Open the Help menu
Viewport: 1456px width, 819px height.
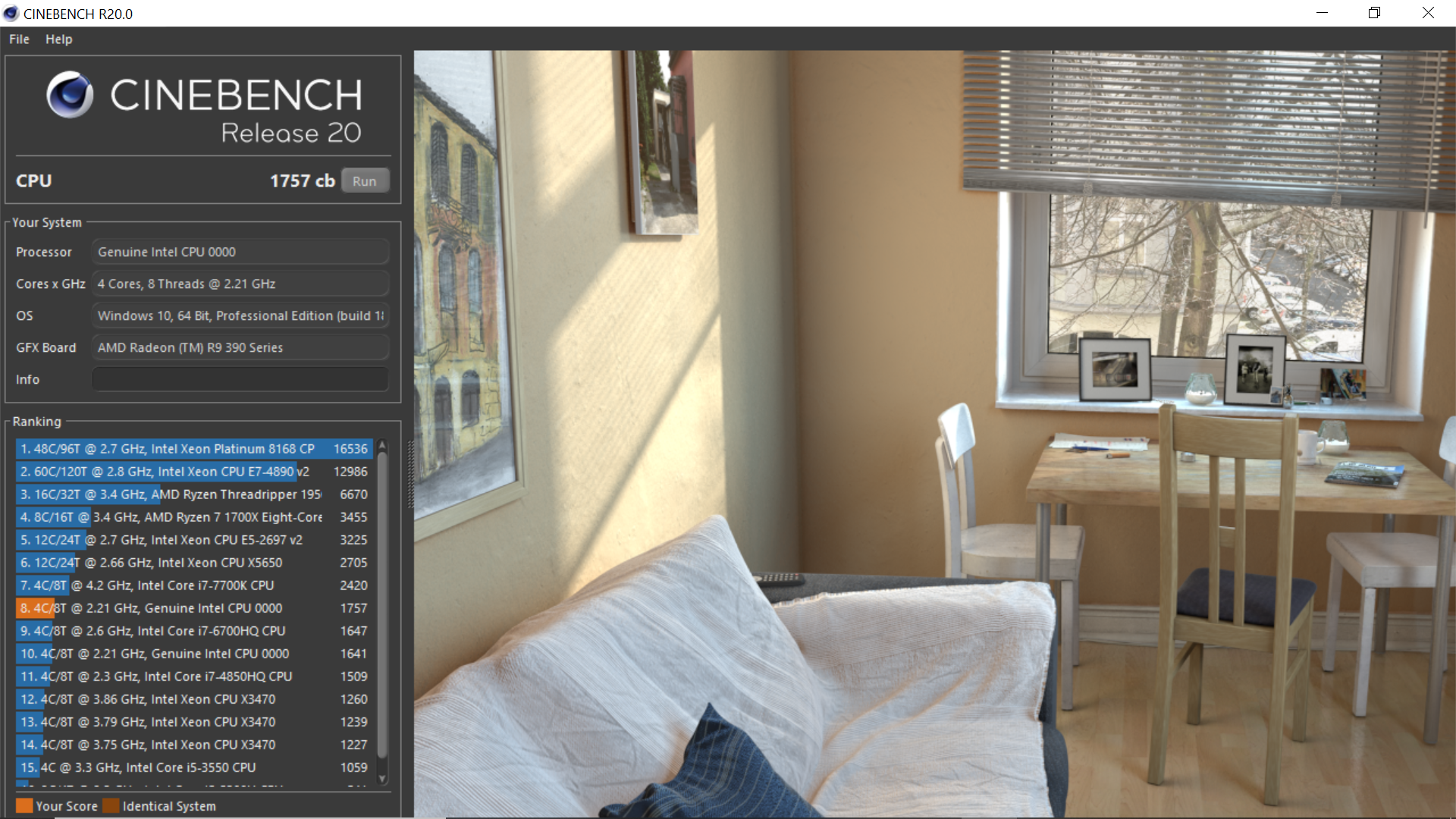click(x=58, y=39)
